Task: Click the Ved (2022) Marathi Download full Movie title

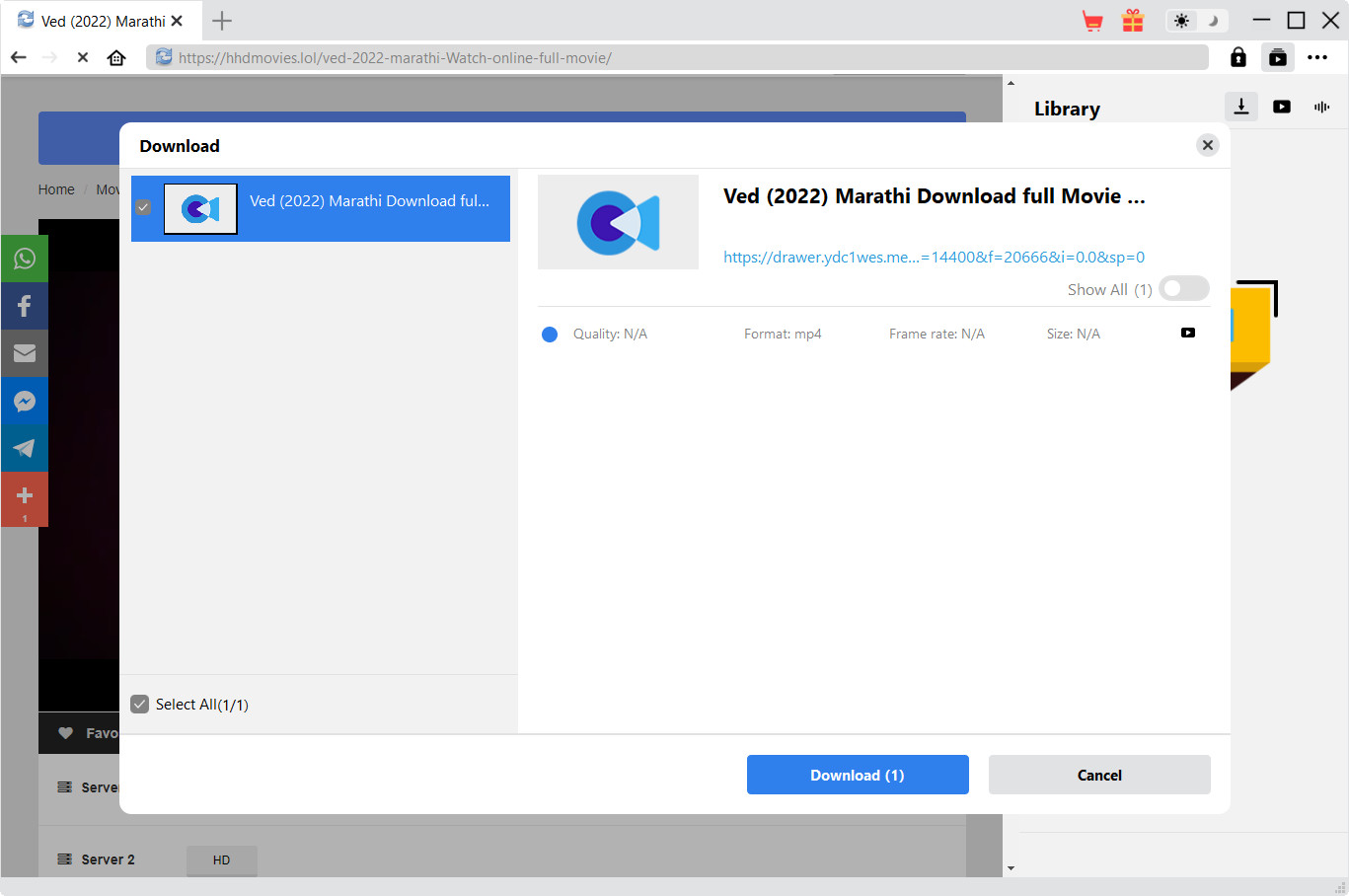Action: 935,196
